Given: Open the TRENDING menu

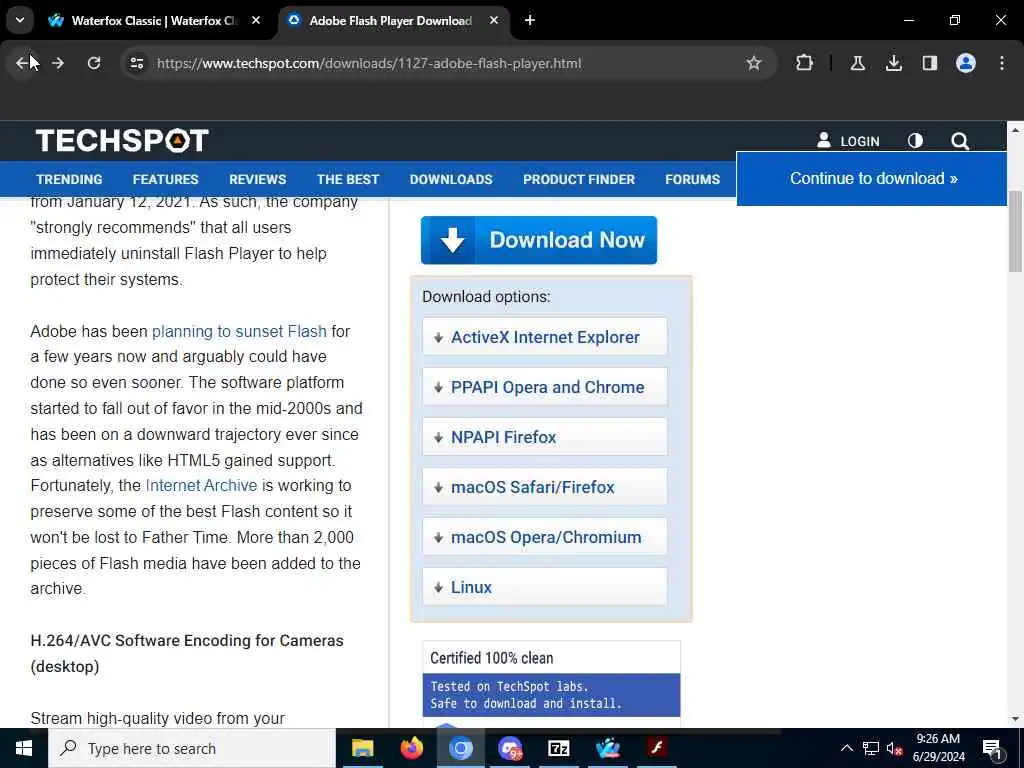Looking at the screenshot, I should click(69, 179).
